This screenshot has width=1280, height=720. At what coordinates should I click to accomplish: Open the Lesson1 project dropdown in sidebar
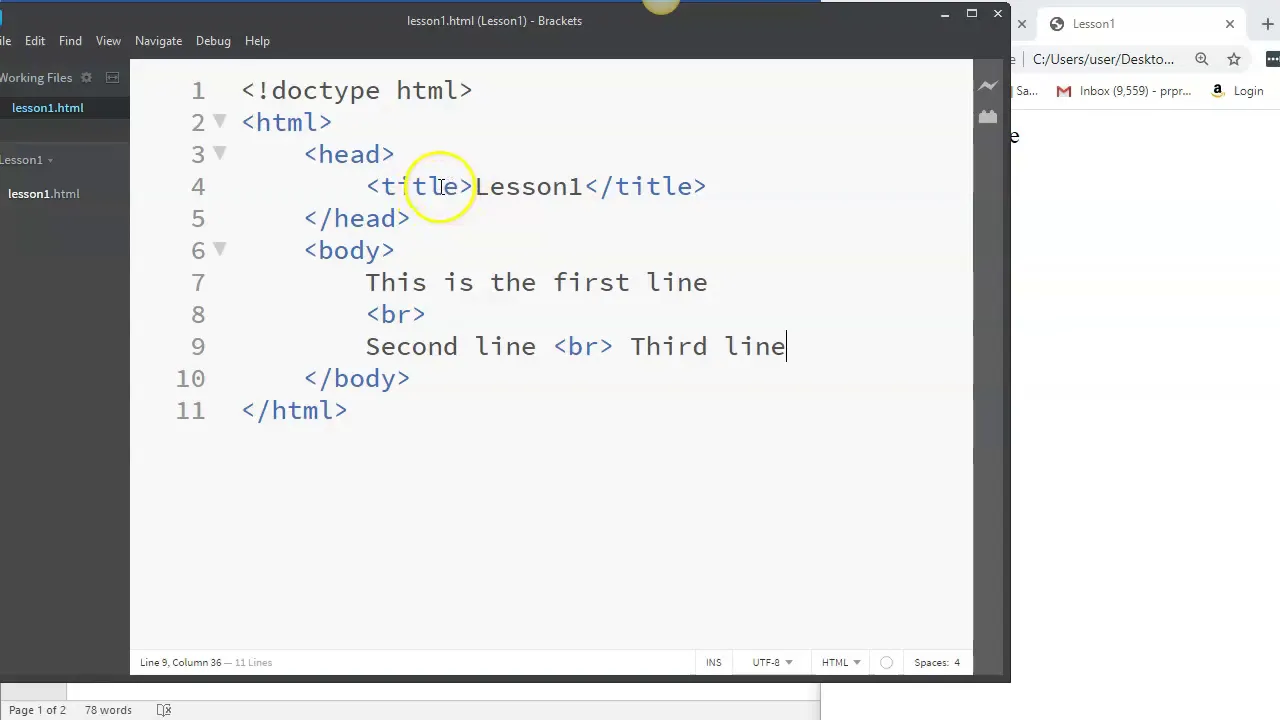[27, 160]
